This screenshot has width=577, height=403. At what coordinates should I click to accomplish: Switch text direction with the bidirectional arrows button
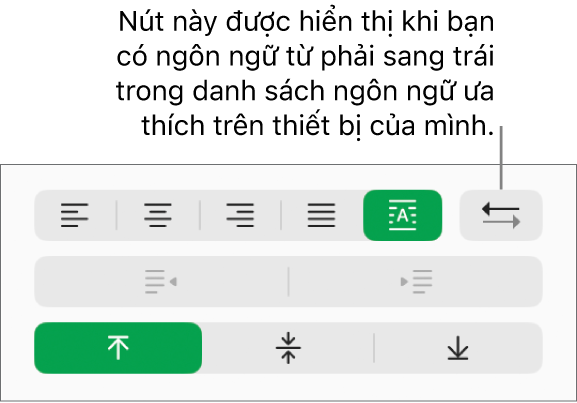coord(501,215)
